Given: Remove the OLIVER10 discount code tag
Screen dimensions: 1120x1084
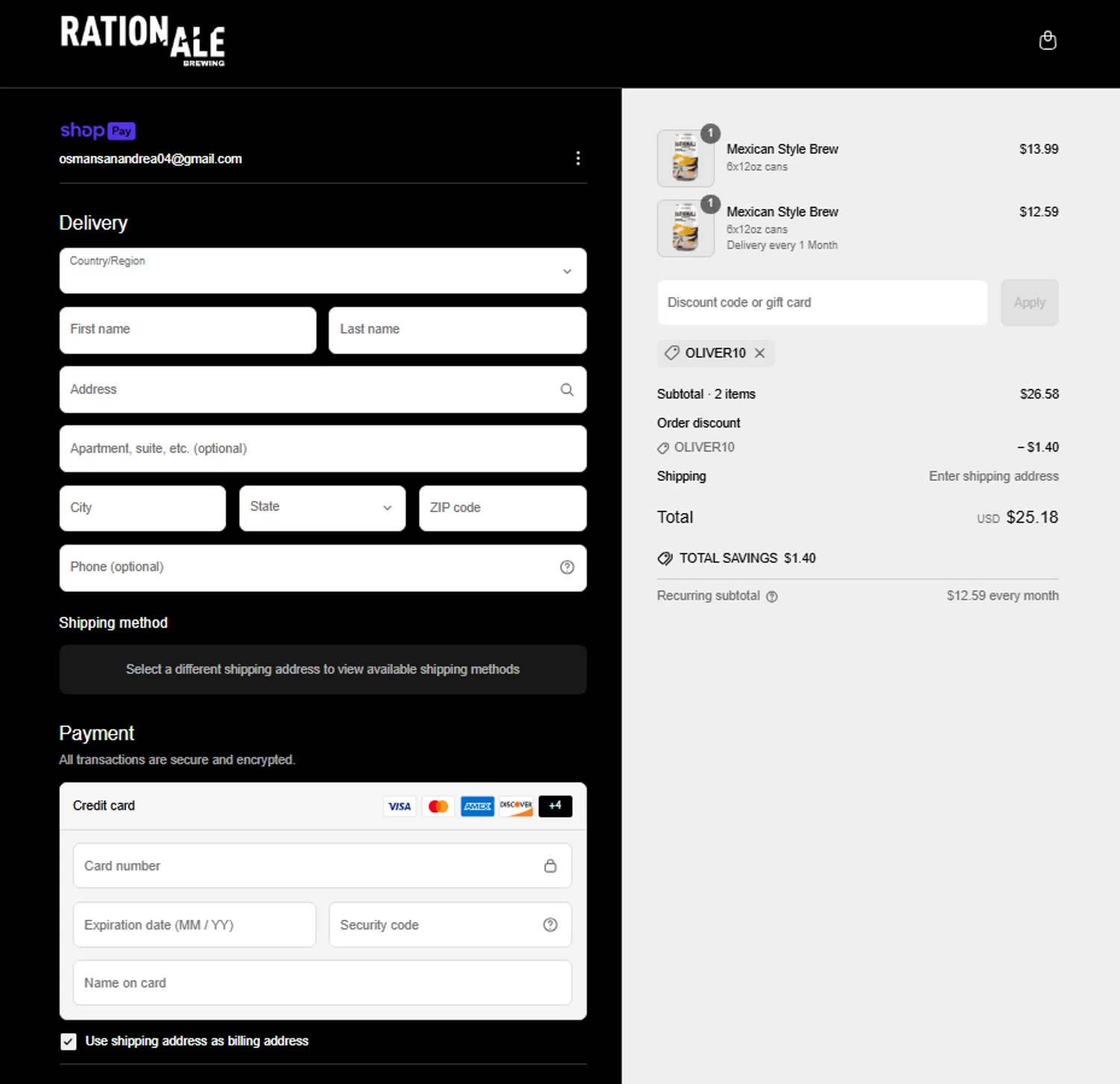Looking at the screenshot, I should [x=759, y=353].
